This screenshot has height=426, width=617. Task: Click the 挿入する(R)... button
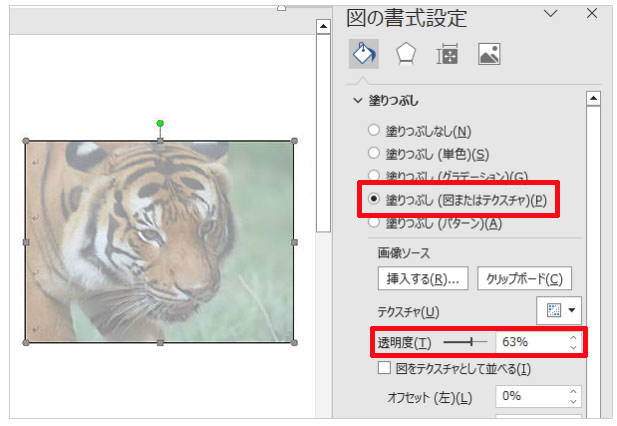click(423, 278)
